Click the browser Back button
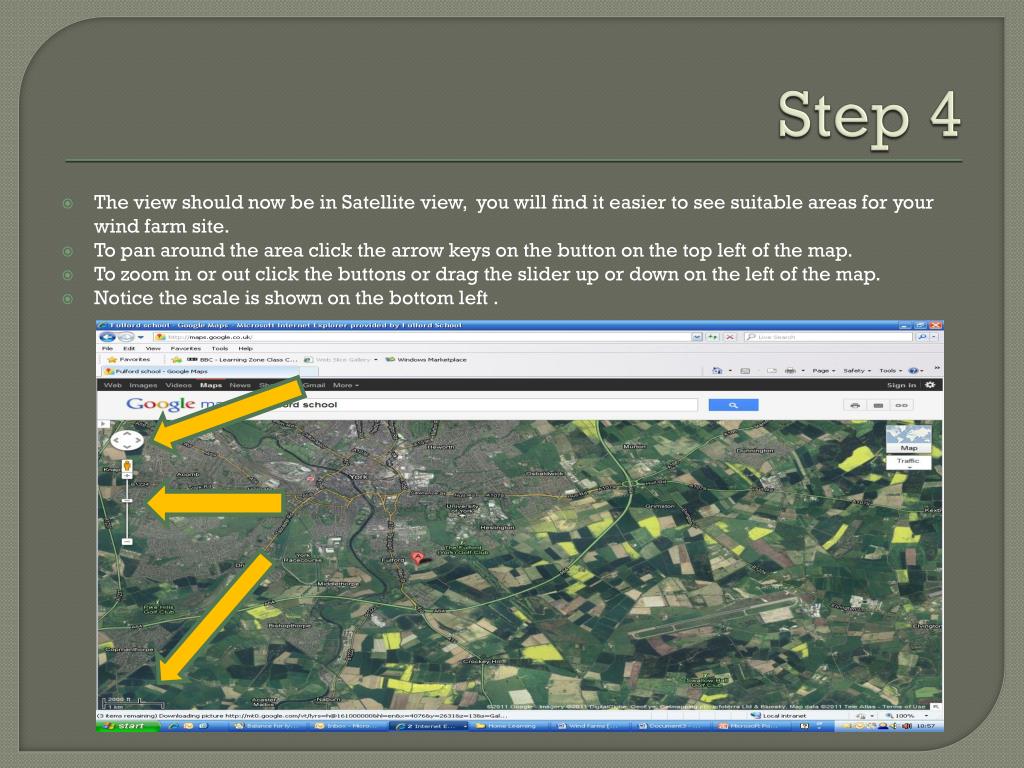 [x=108, y=337]
